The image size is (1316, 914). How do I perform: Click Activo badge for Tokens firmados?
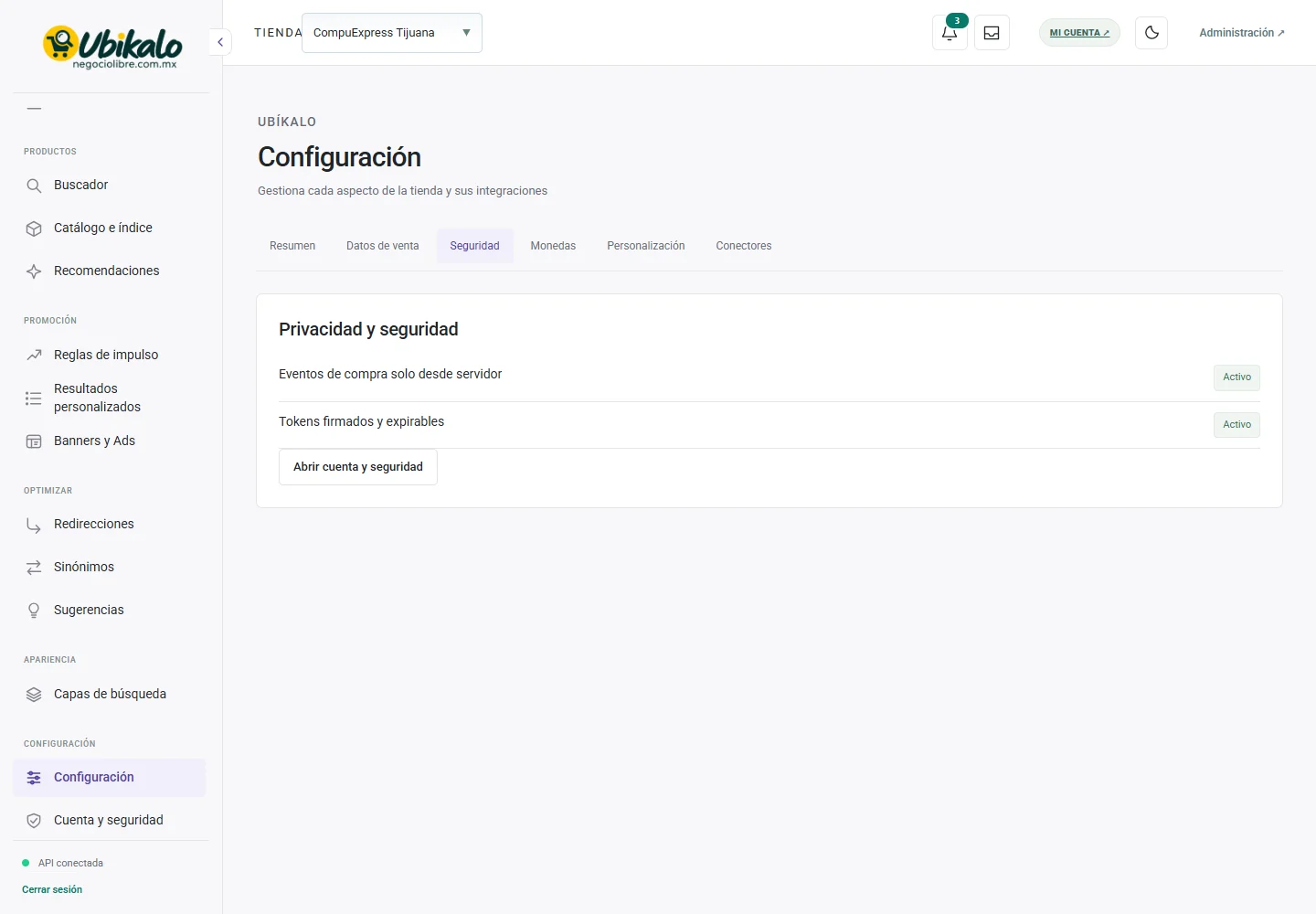[1236, 425]
